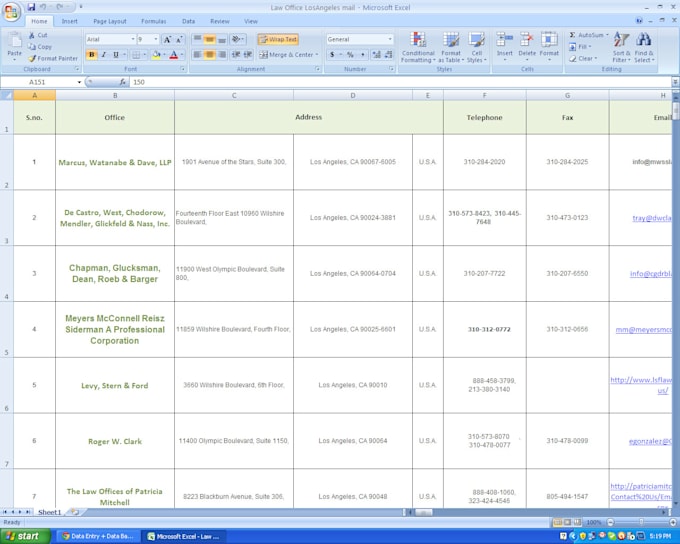The height and width of the screenshot is (544, 680).
Task: Click the Paste icon
Action: tap(14, 42)
